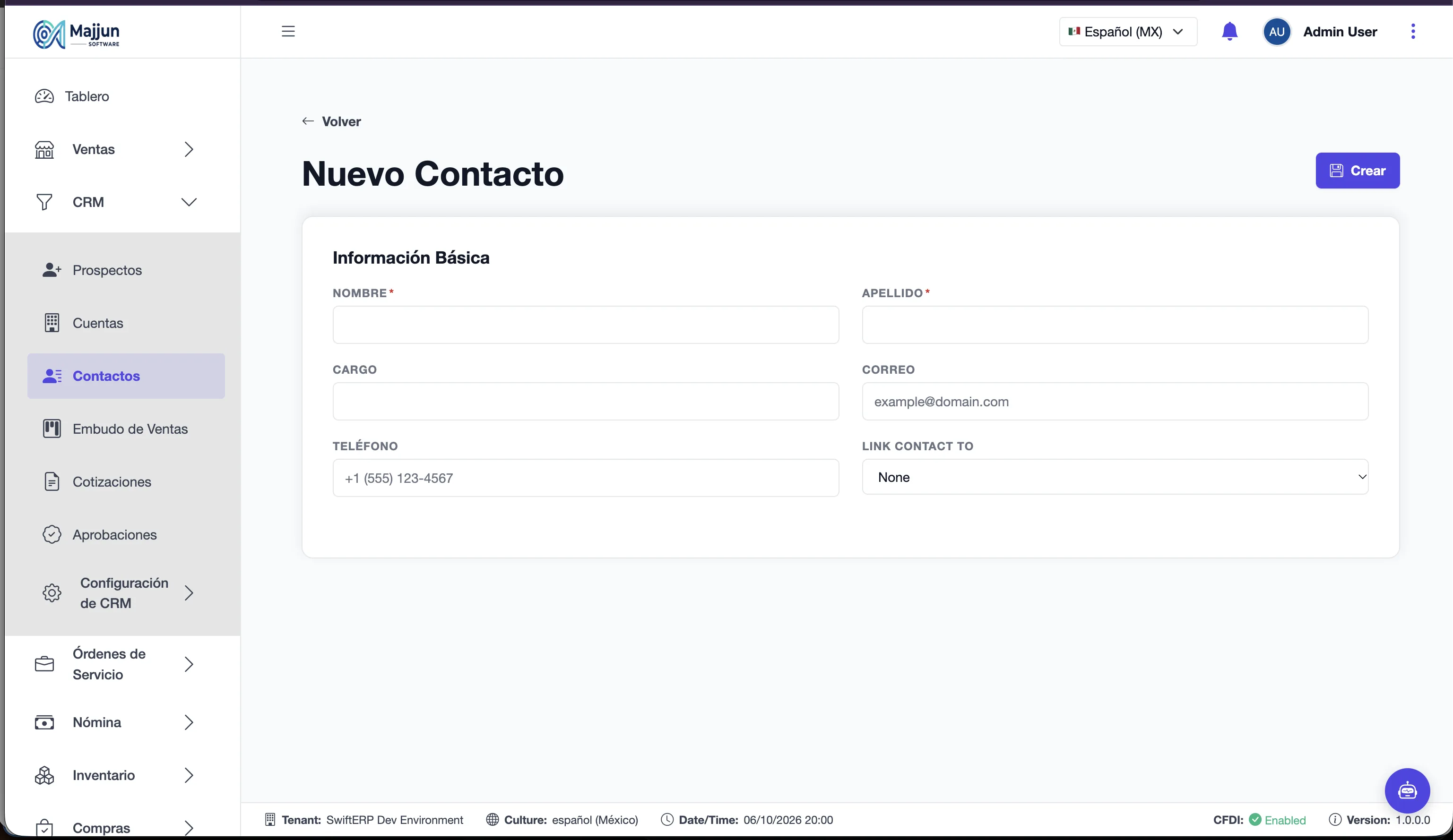Click the Nombre input field
Viewport: 1453px width, 840px height.
tap(585, 325)
